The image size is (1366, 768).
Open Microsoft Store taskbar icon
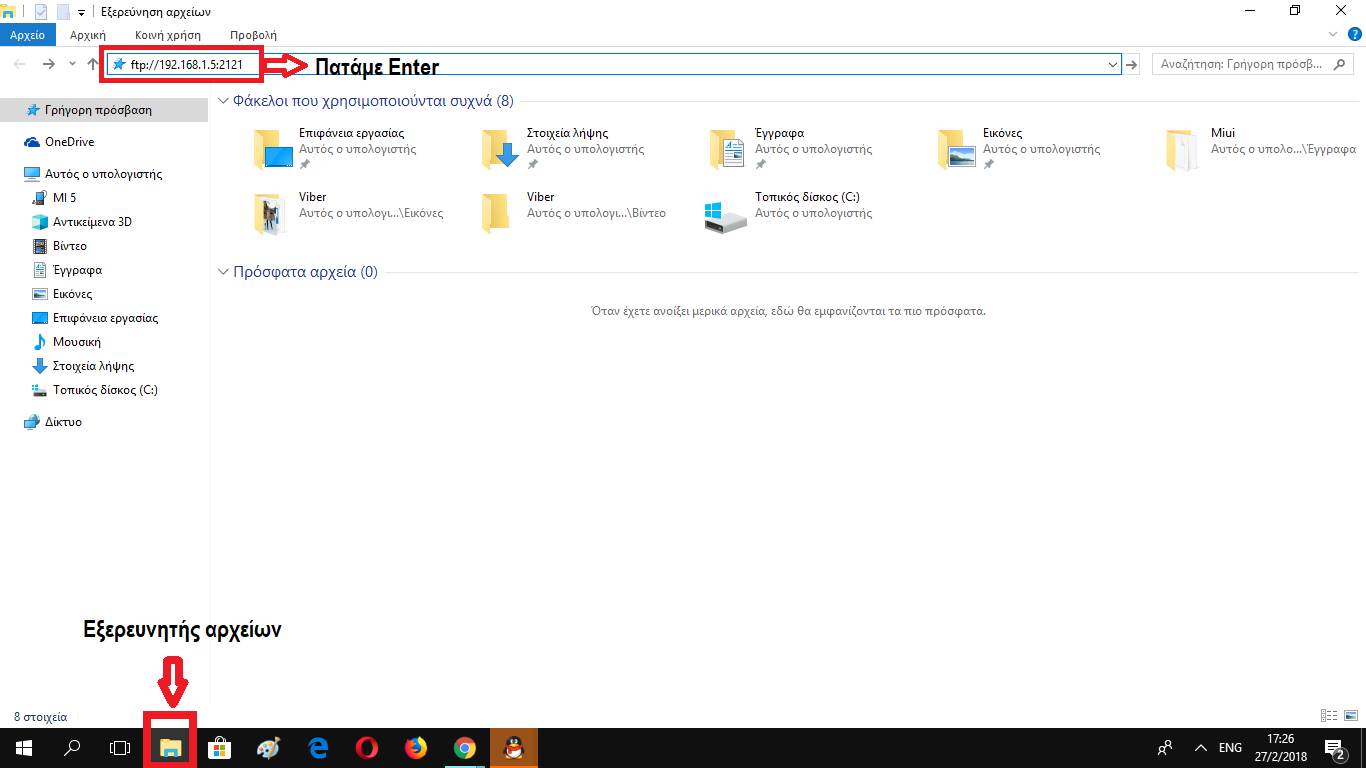(x=220, y=747)
